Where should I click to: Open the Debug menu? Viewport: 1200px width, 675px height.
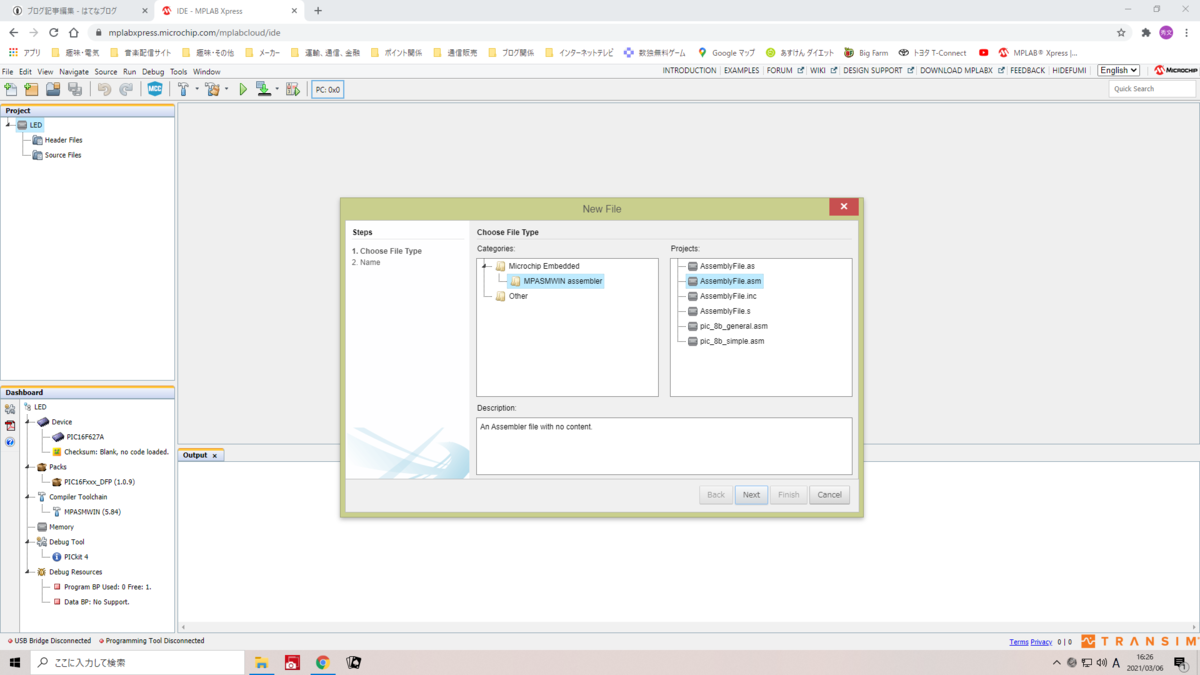coord(153,72)
